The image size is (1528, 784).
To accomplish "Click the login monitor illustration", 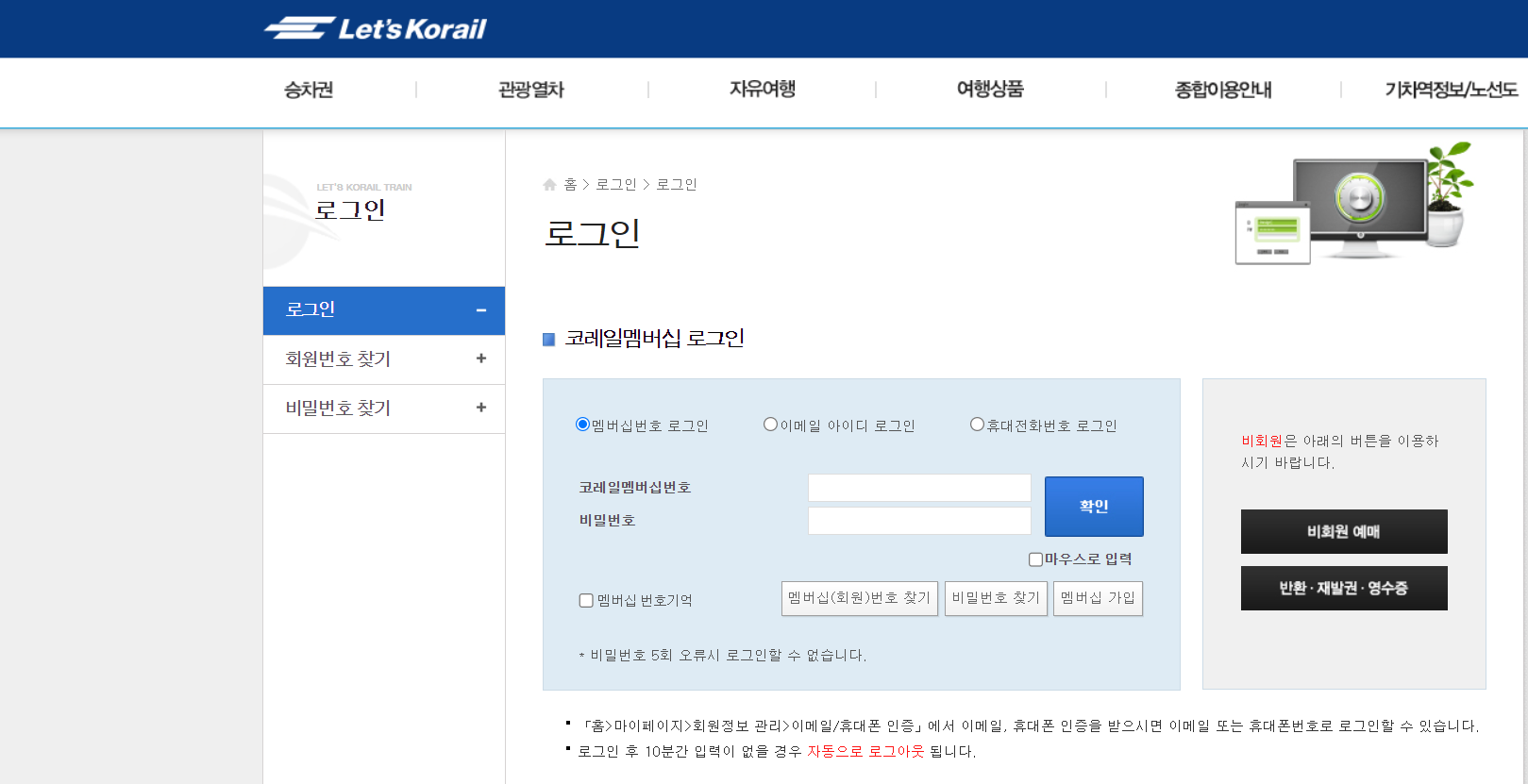I will 1353,204.
